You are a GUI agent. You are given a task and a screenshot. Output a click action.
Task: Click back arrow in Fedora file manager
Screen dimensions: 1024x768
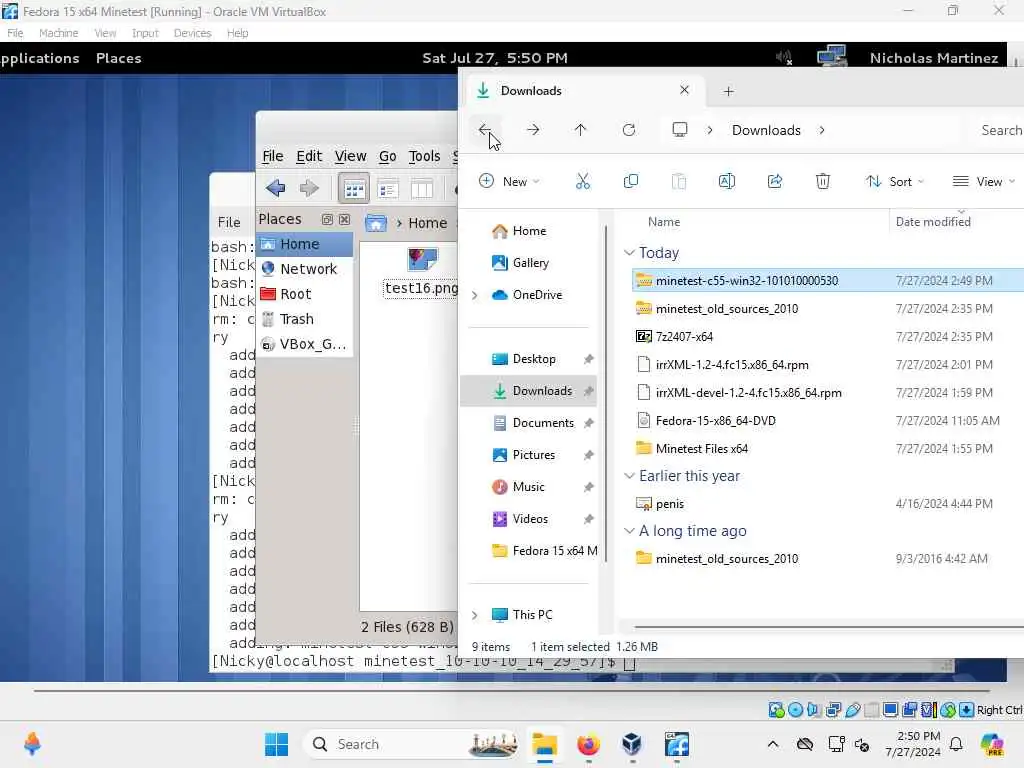click(x=276, y=188)
